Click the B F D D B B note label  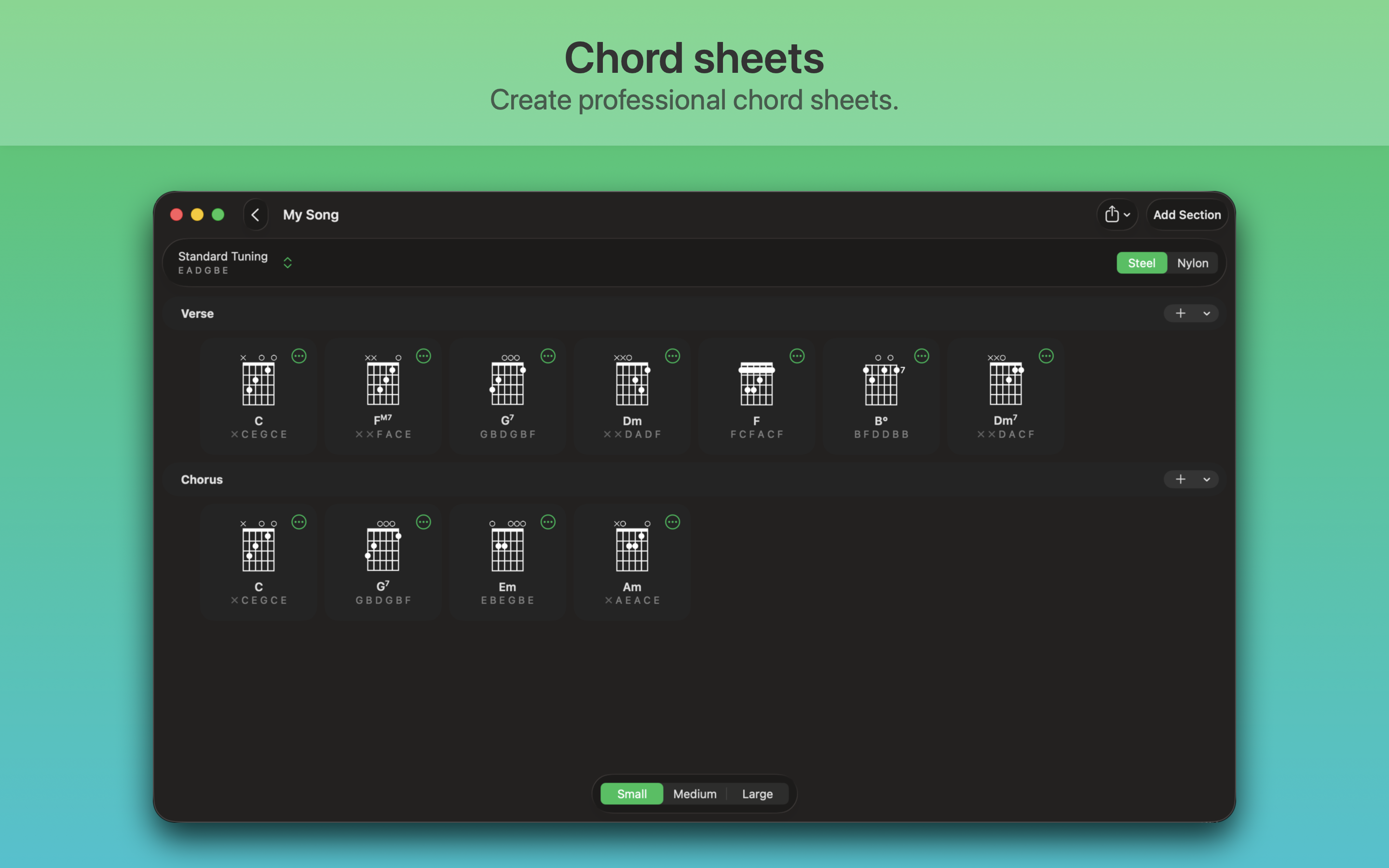pos(881,434)
